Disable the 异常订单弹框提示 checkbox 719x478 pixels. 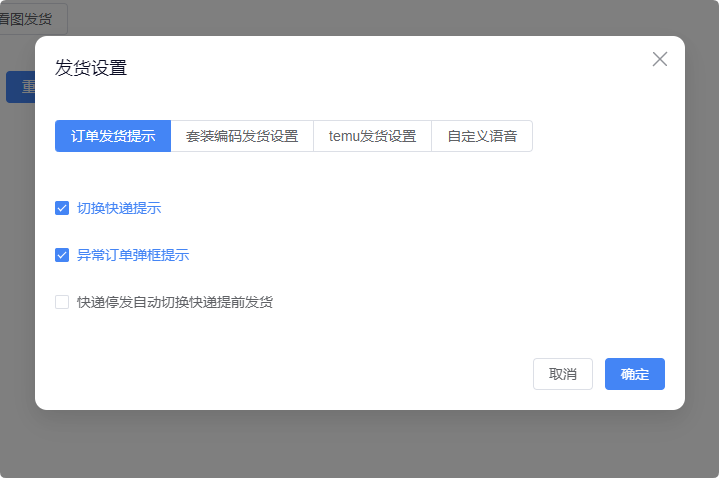(x=62, y=255)
